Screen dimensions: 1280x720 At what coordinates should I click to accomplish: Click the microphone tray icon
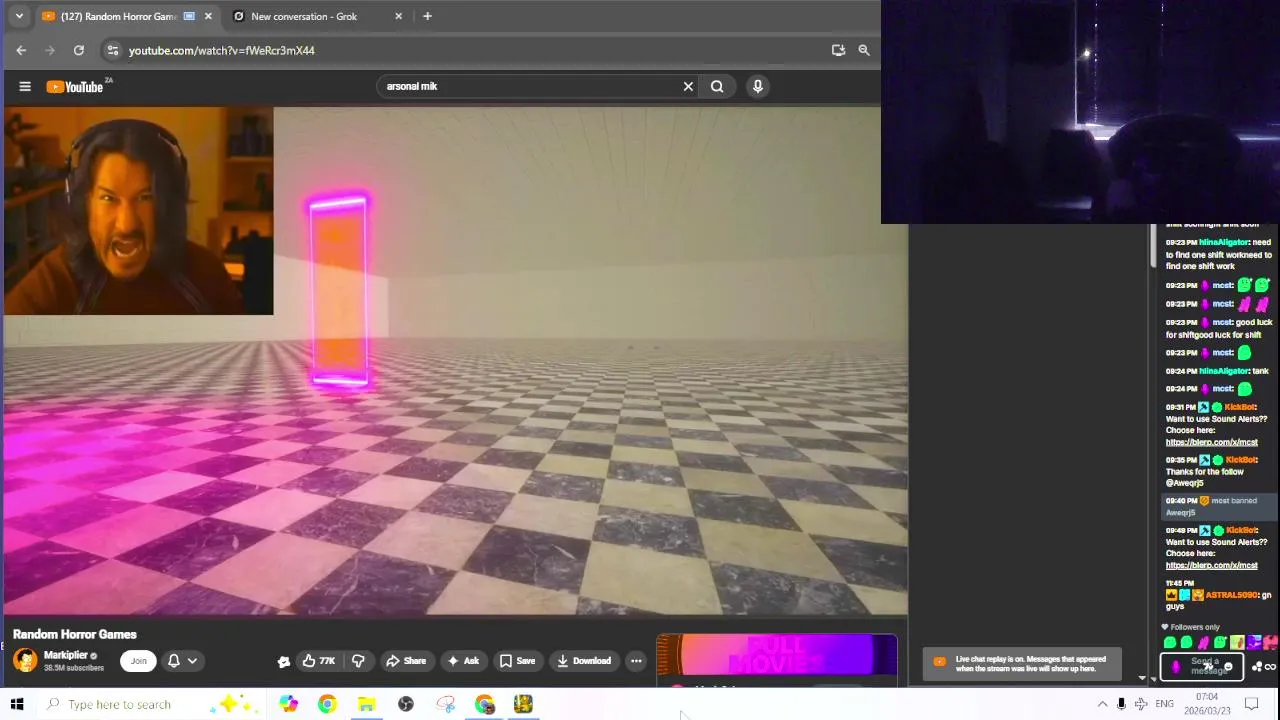coord(1121,704)
